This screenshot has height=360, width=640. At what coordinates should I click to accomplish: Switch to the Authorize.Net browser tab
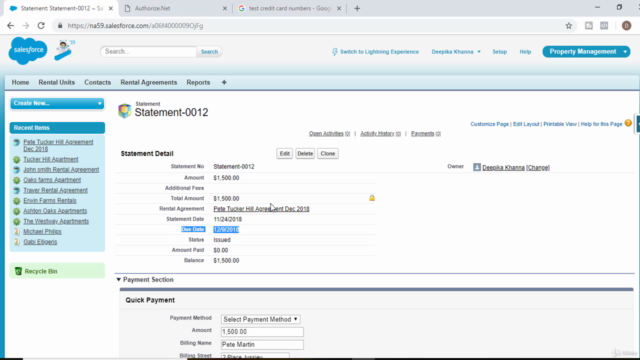[x=176, y=8]
